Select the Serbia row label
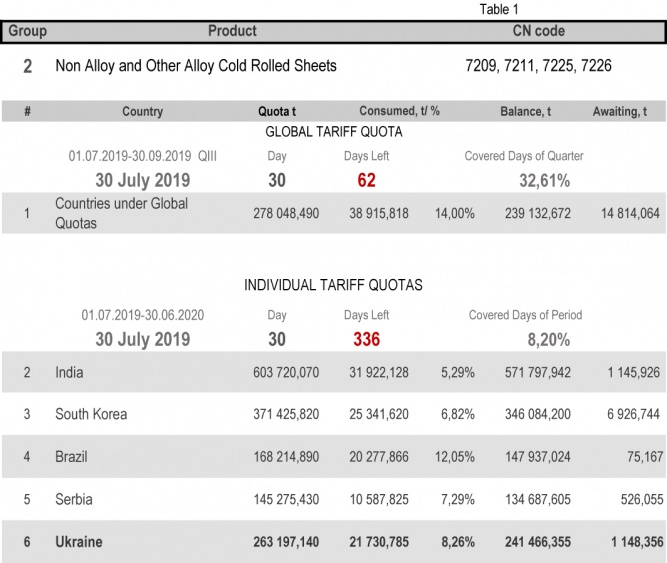This screenshot has height=563, width=667. point(73,499)
